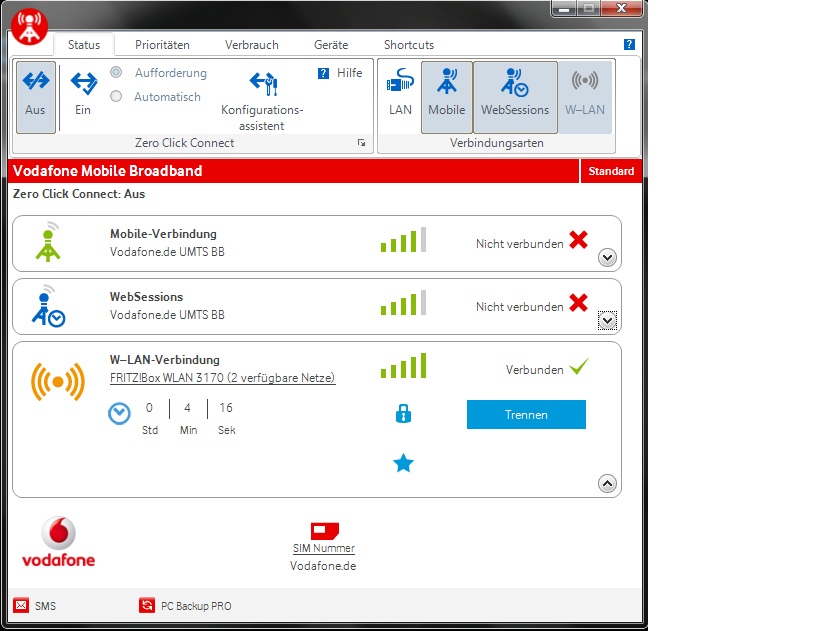Turn Zero Click Connect Ein
The image size is (819, 631).
point(84,94)
